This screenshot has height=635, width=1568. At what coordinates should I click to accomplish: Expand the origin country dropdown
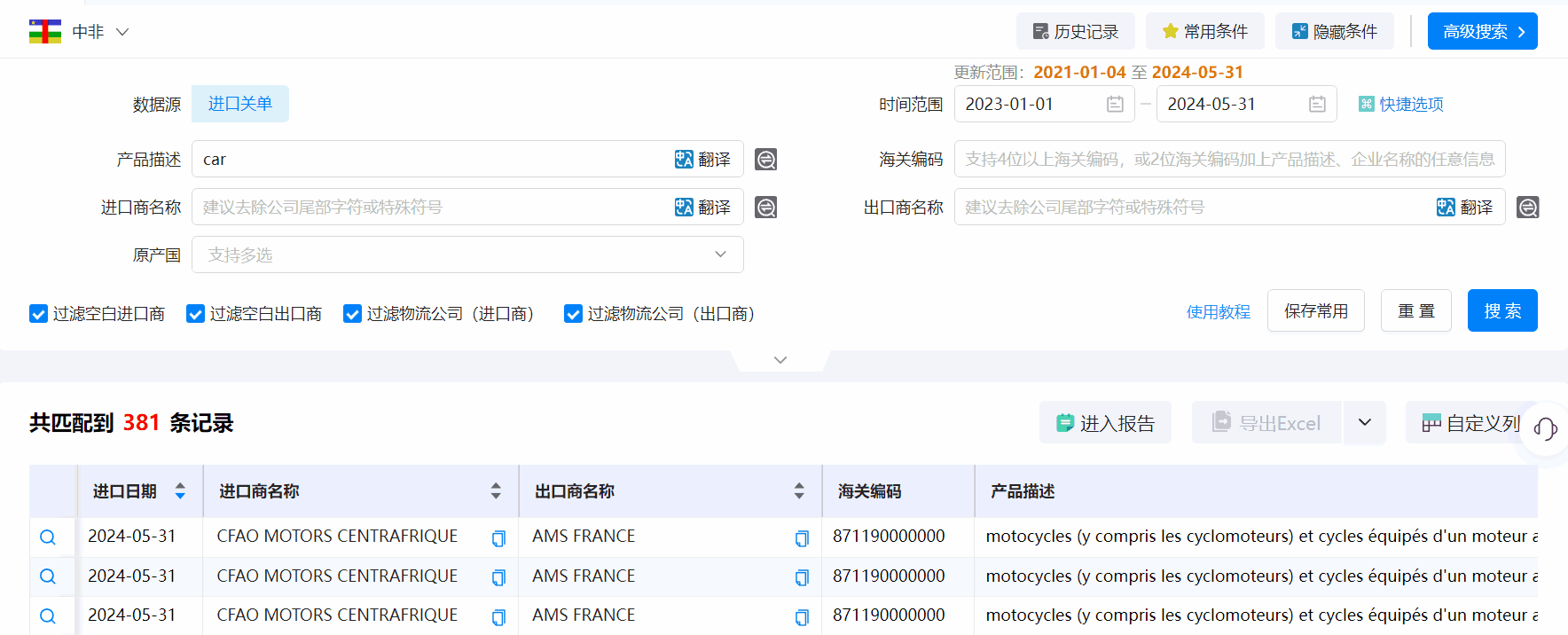720,255
